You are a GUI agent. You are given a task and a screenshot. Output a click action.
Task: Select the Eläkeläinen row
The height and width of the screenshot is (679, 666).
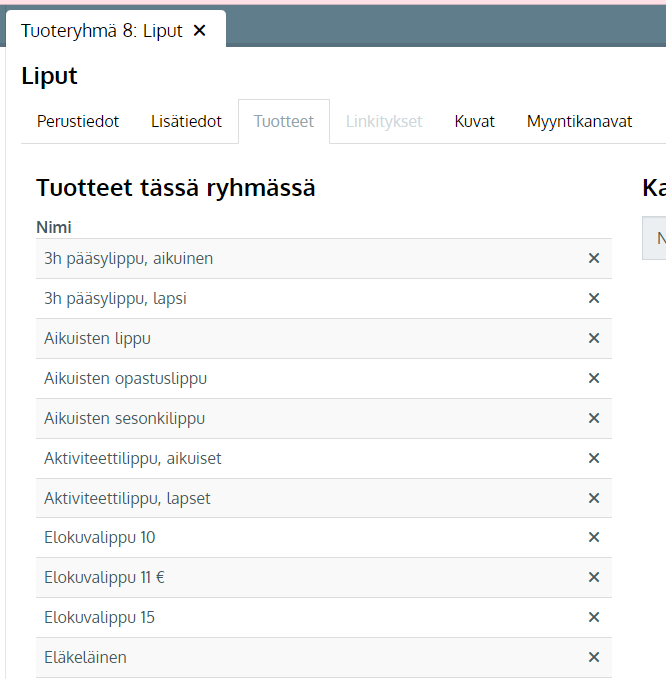324,657
